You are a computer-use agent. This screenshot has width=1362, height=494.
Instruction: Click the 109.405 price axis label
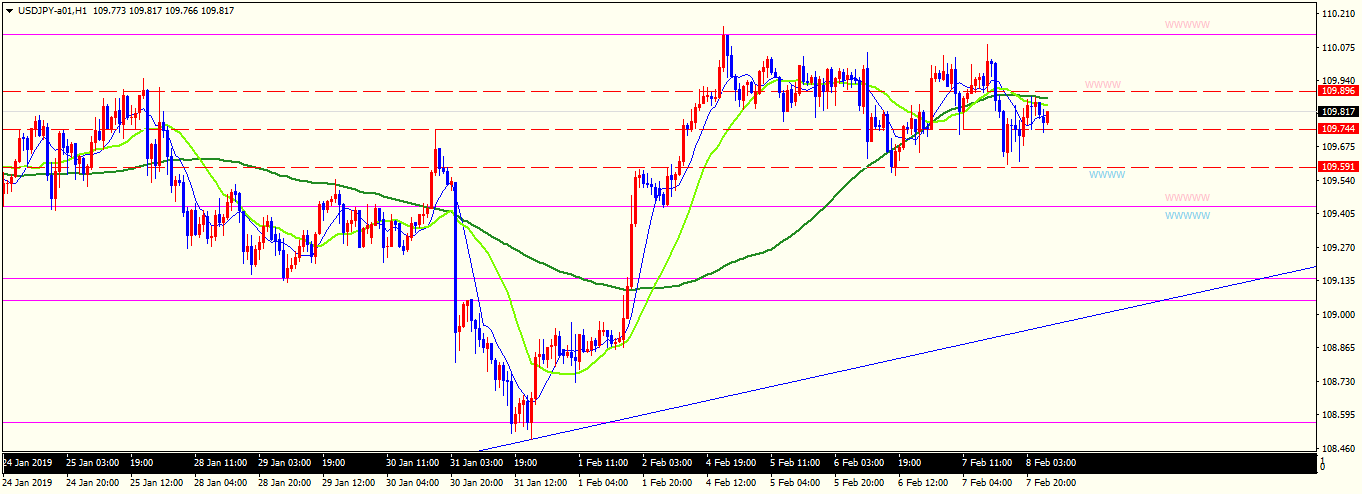point(1339,214)
